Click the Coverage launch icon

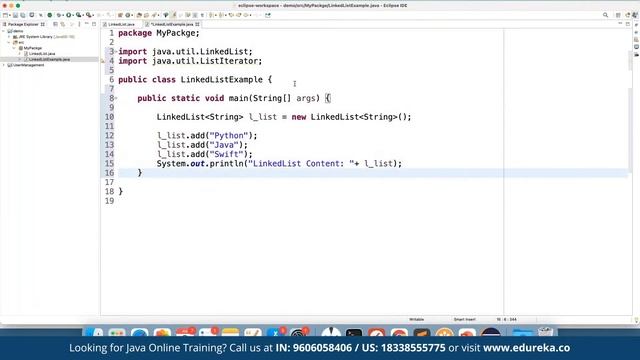pos(78,15)
